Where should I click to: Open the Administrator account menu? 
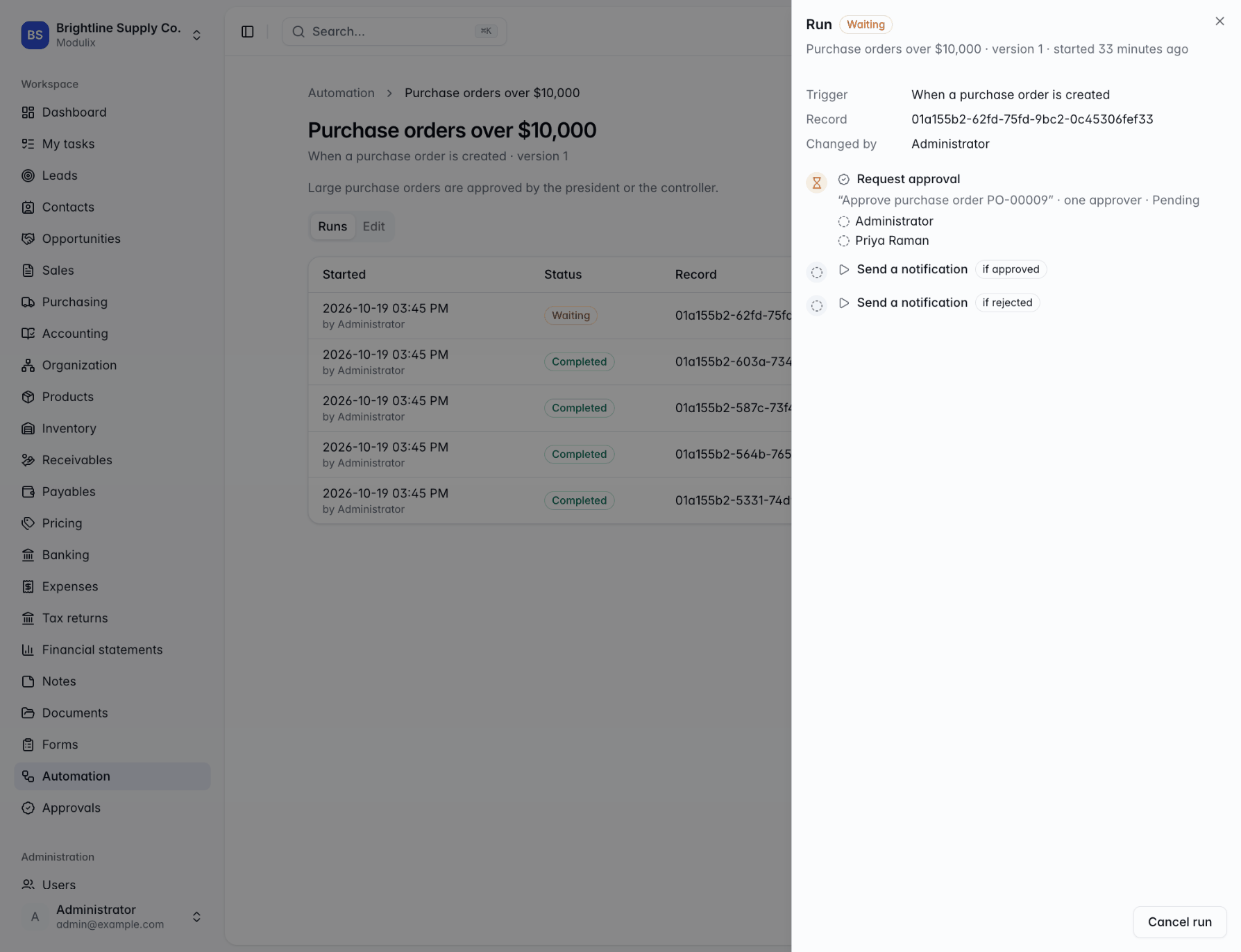112,917
